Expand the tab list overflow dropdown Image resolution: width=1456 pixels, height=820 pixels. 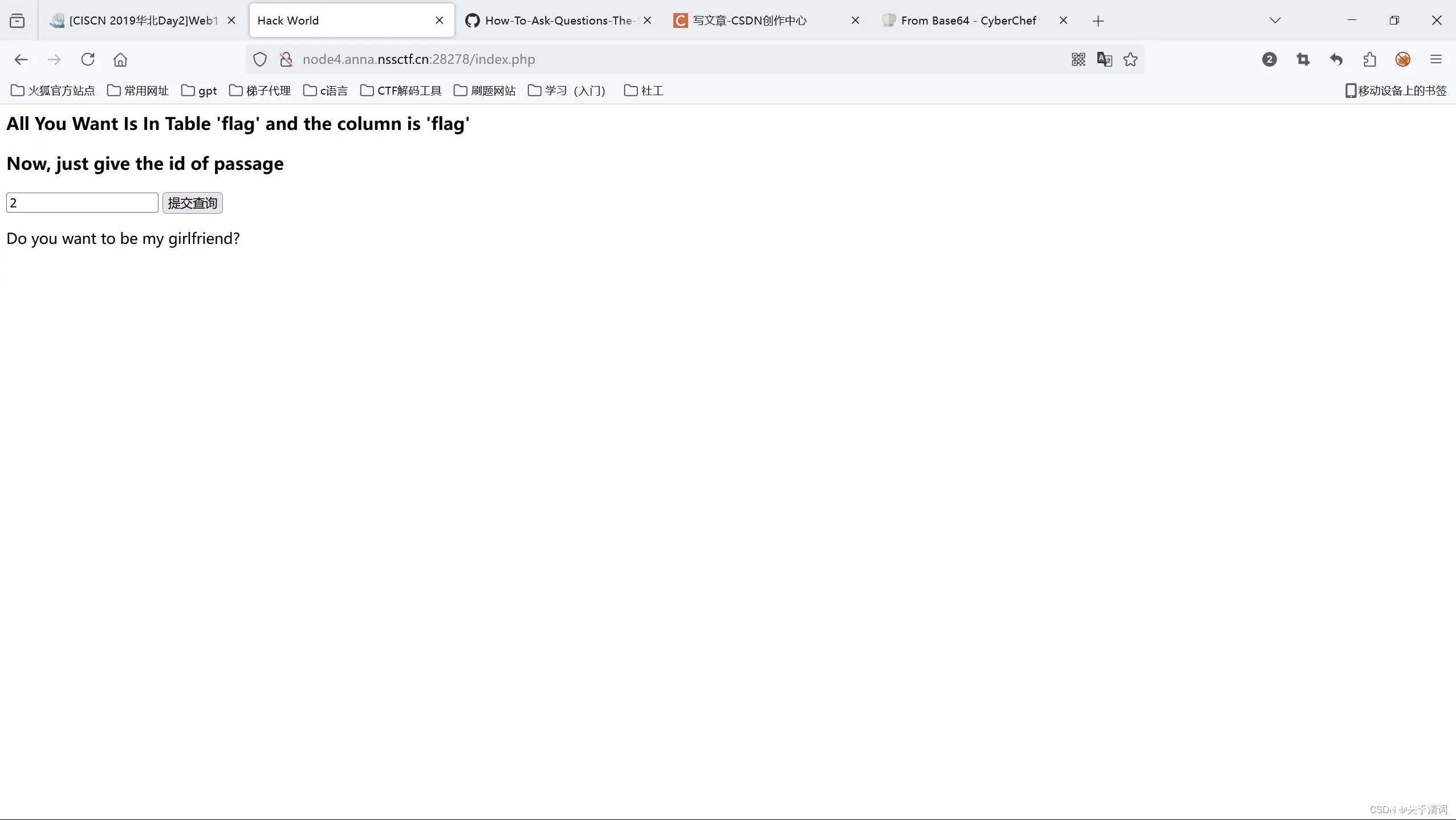[x=1276, y=20]
